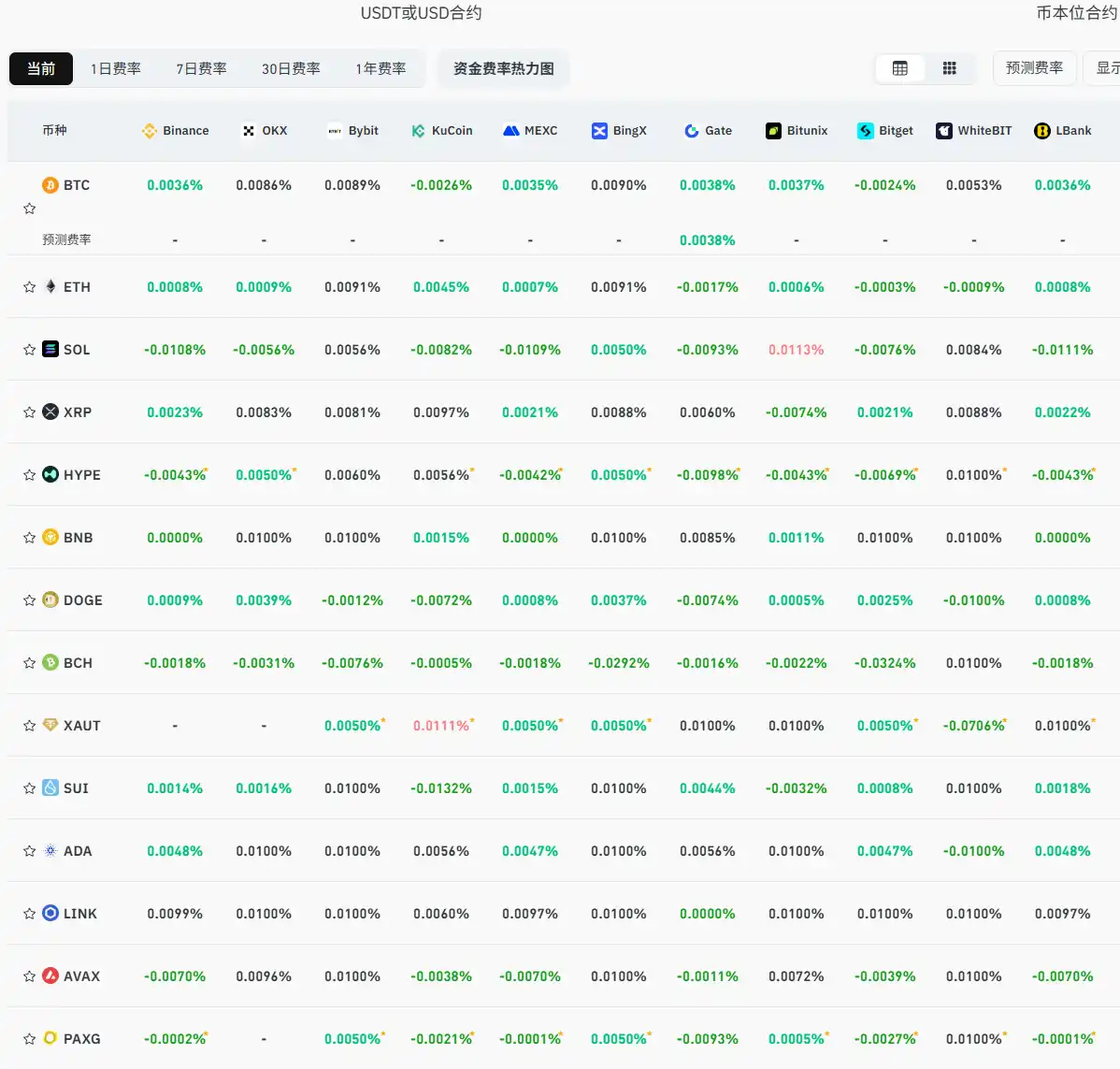Screen dimensions: 1120x1069
Task: Click the OKX exchange logo
Action: tap(249, 131)
